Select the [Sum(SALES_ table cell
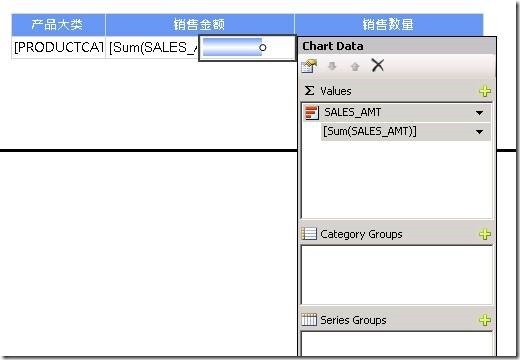Viewport: 520px width, 360px height. (153, 47)
